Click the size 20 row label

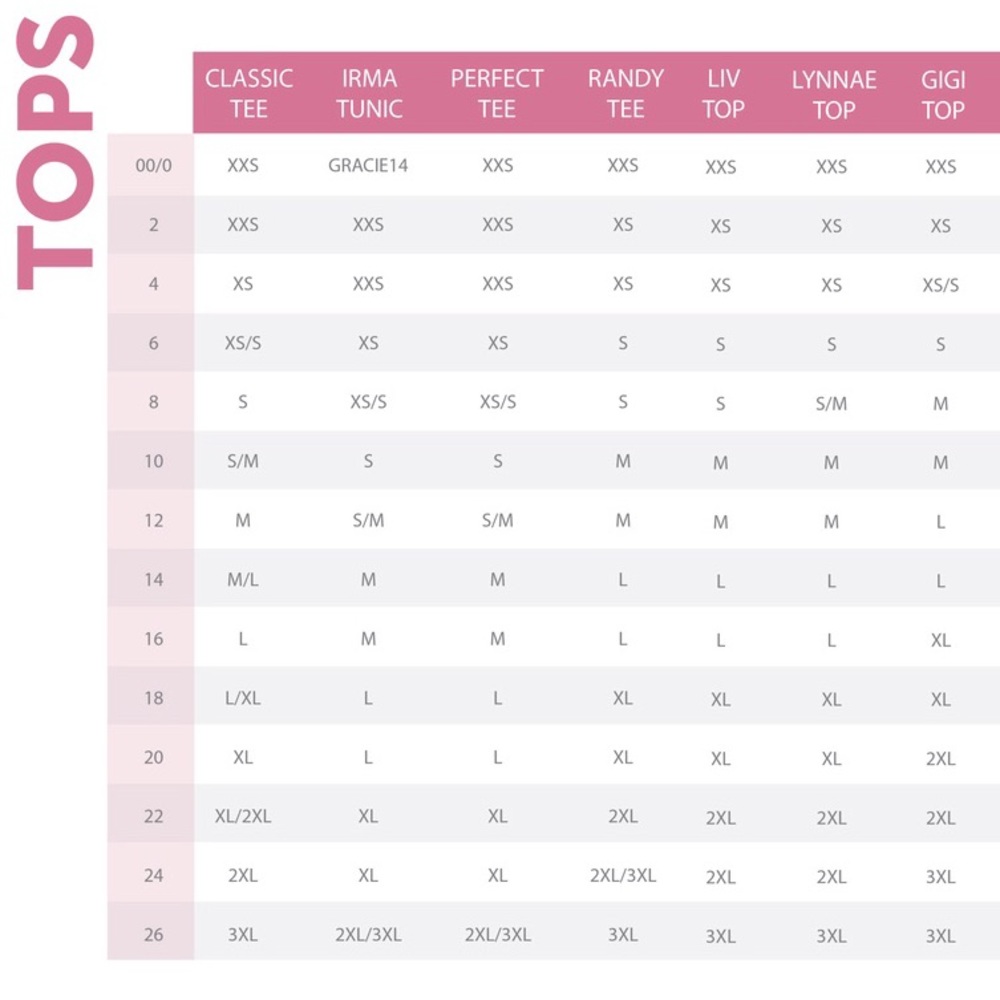point(154,757)
